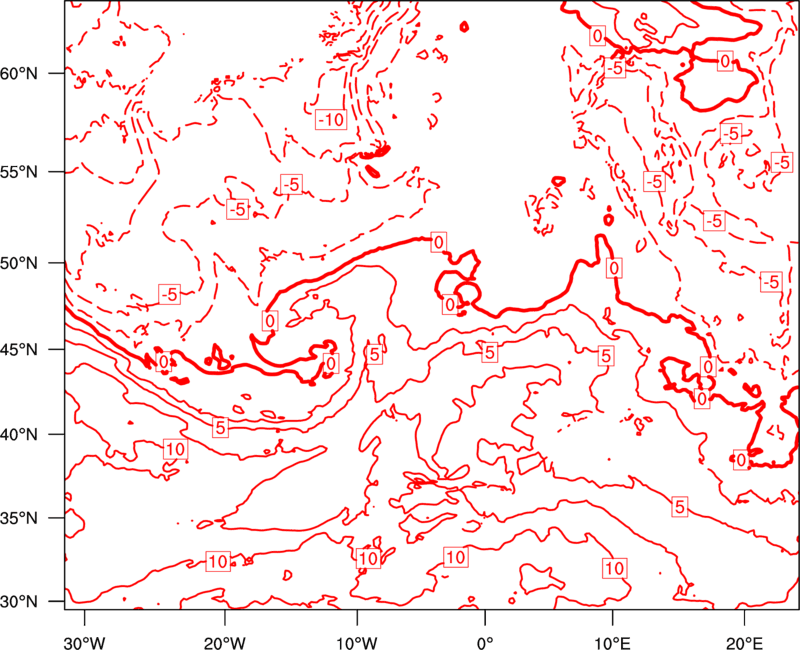Click the 30°N latitude axis label
This screenshot has height=650, width=800.
click(19, 602)
